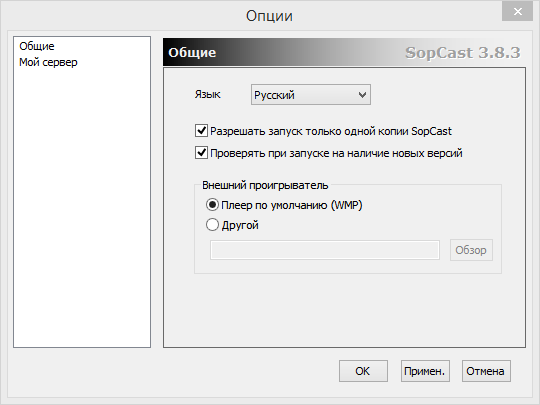This screenshot has height=405, width=540.
Task: Click the Язык label next to combo box
Action: click(207, 94)
